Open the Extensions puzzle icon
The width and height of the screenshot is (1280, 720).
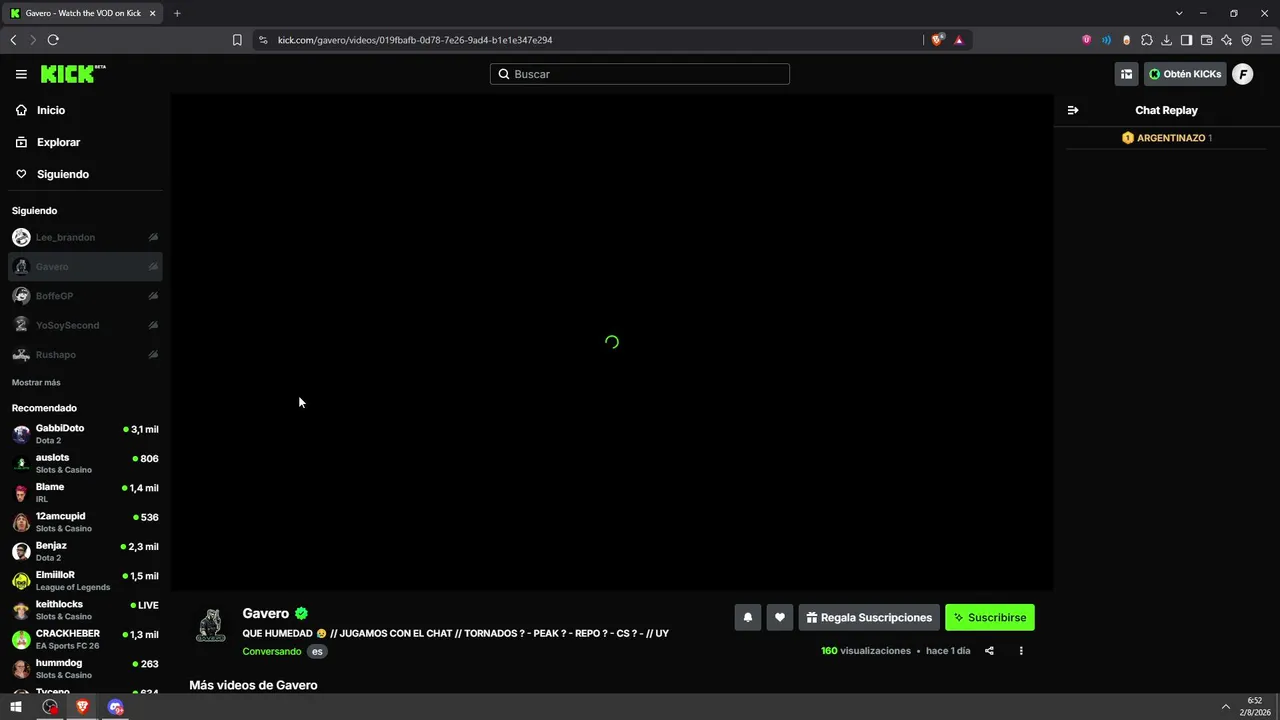click(x=1147, y=40)
